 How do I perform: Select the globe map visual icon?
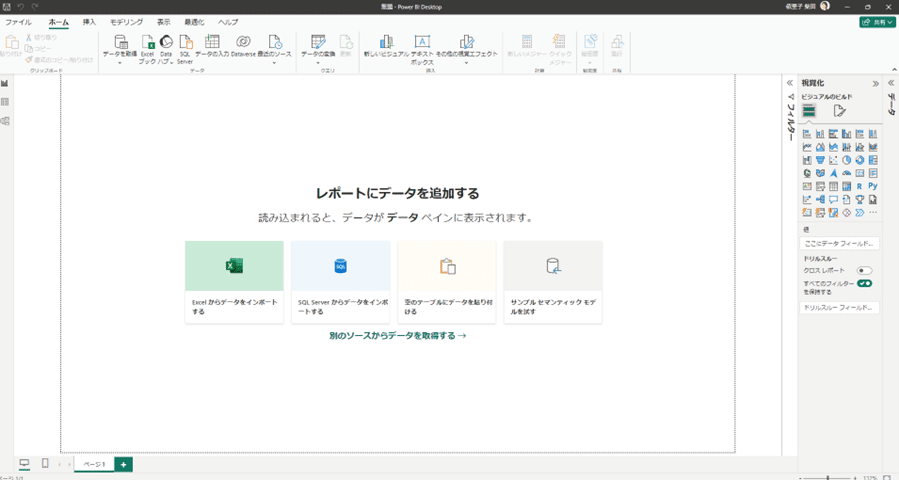coord(807,173)
